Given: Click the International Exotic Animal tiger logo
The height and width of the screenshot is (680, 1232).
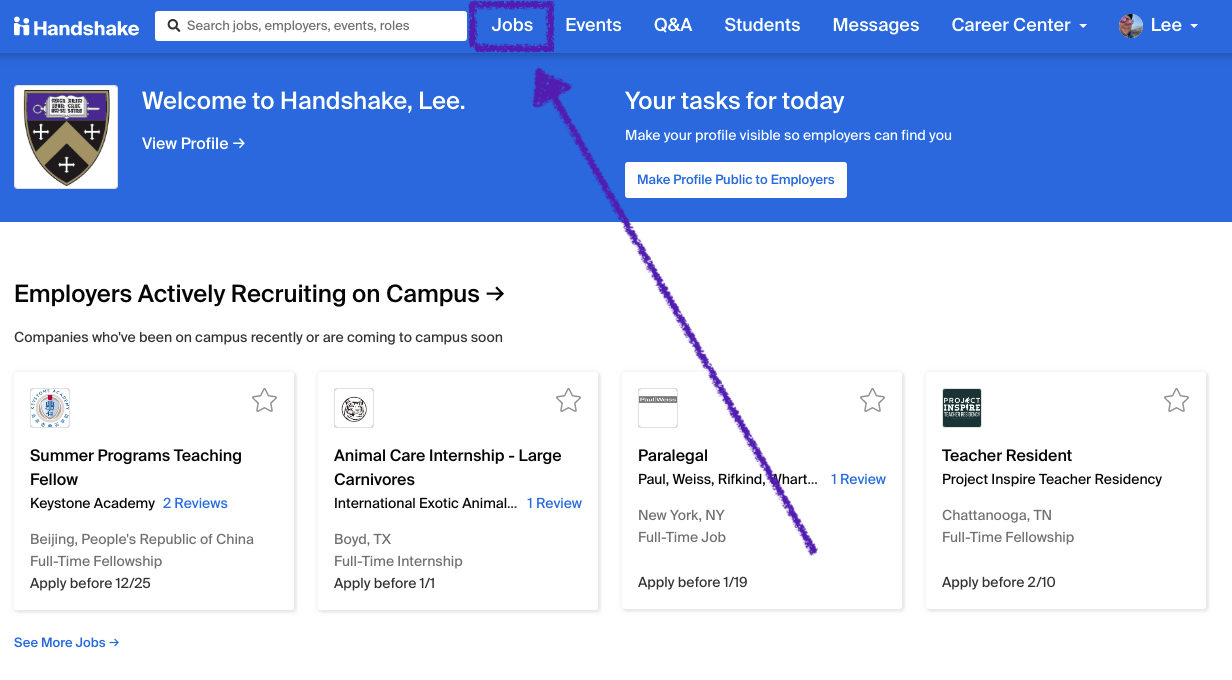Looking at the screenshot, I should tap(354, 408).
